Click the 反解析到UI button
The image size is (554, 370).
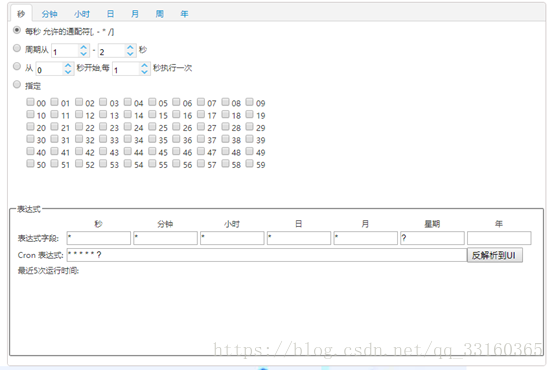click(495, 255)
